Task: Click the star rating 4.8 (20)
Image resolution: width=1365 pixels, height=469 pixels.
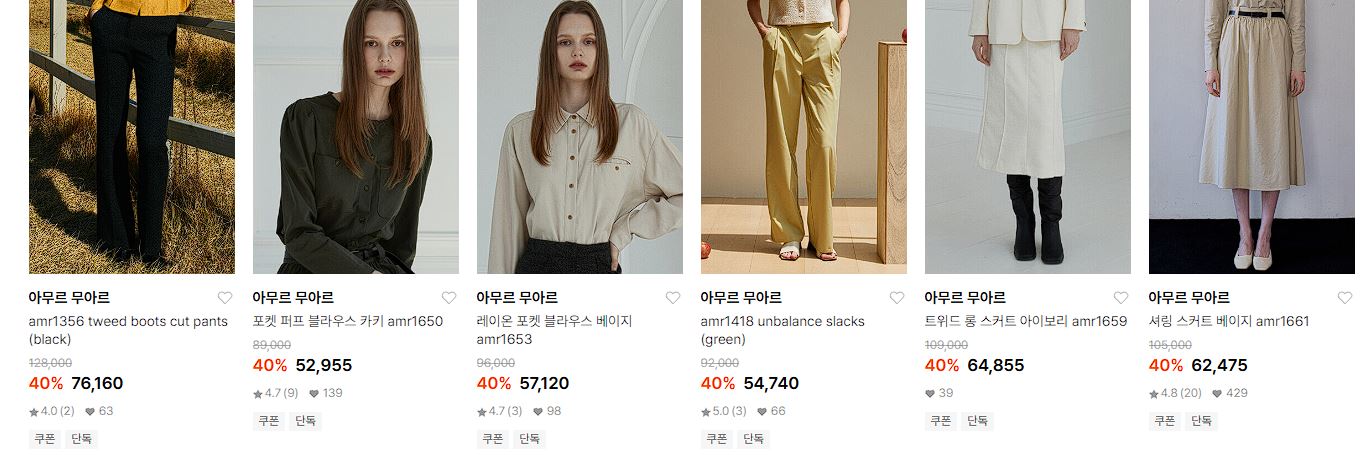Action: pos(1175,393)
